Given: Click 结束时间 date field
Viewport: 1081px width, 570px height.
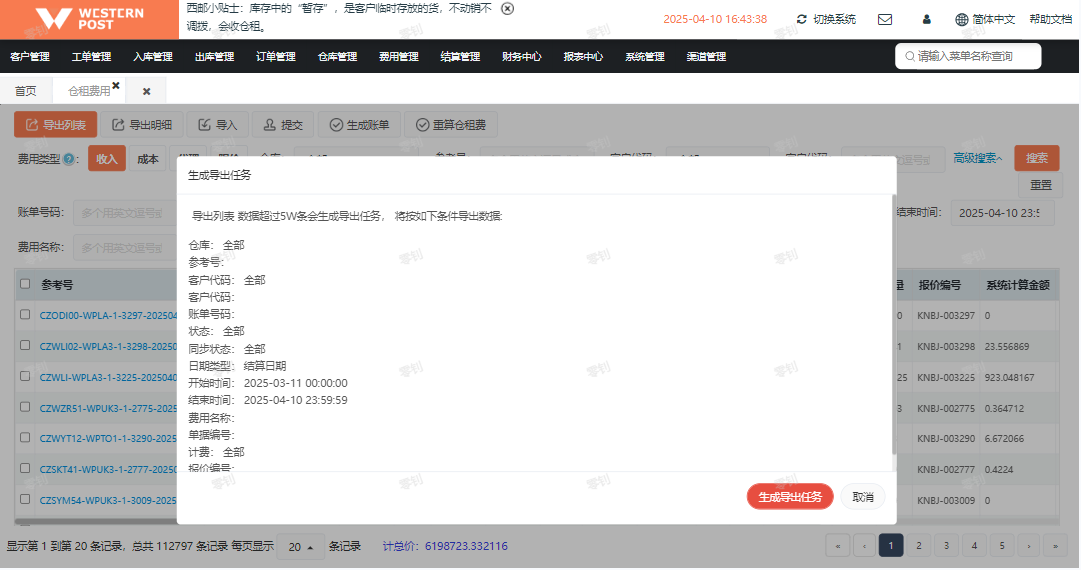Looking at the screenshot, I should [1002, 213].
